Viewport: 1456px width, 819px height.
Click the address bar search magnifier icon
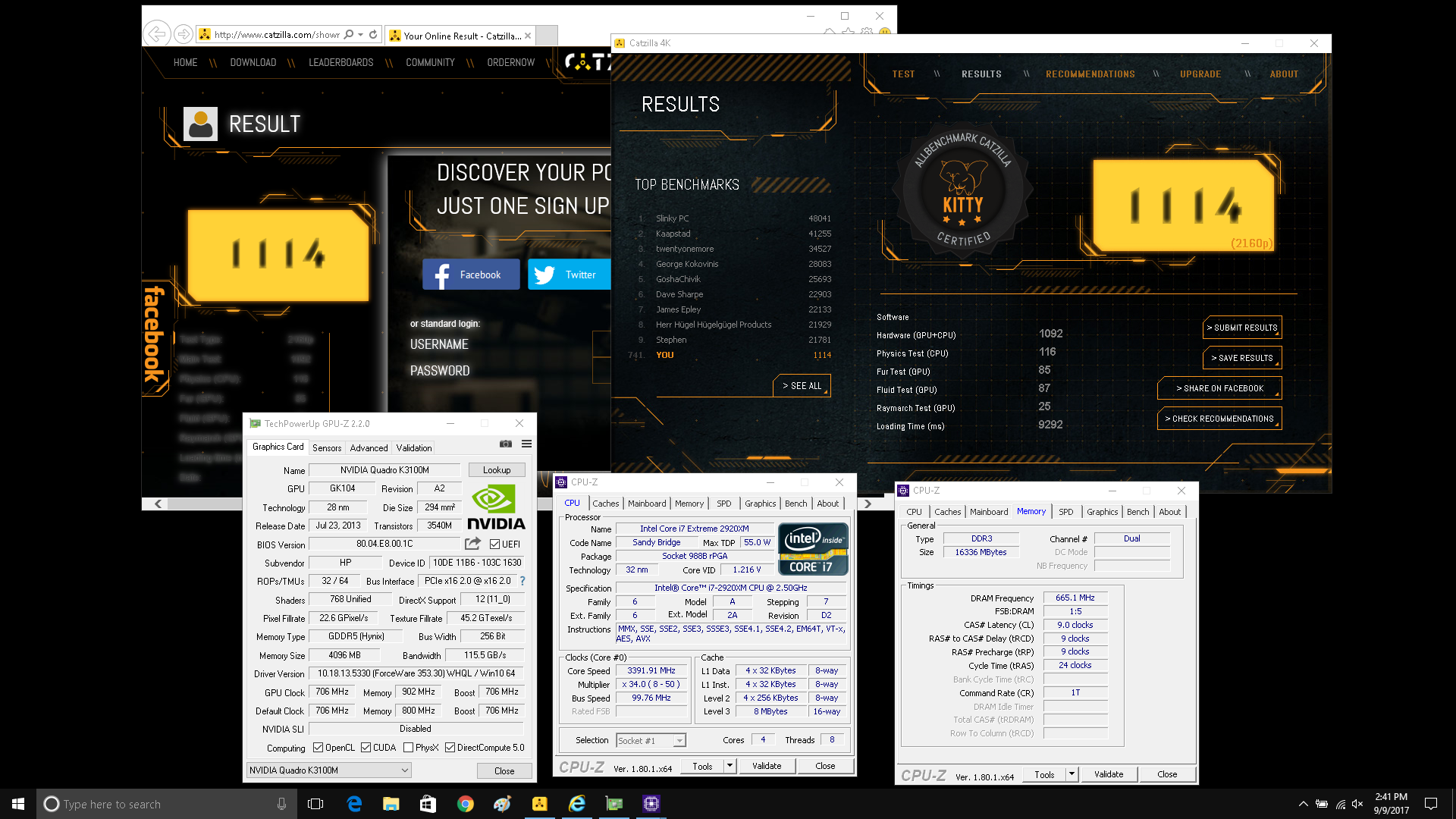click(349, 34)
